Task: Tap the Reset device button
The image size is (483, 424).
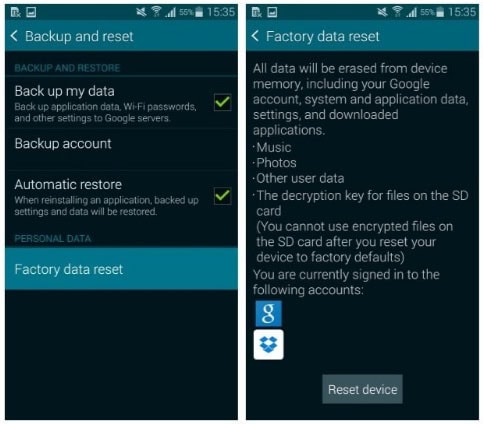Action: pos(362,389)
